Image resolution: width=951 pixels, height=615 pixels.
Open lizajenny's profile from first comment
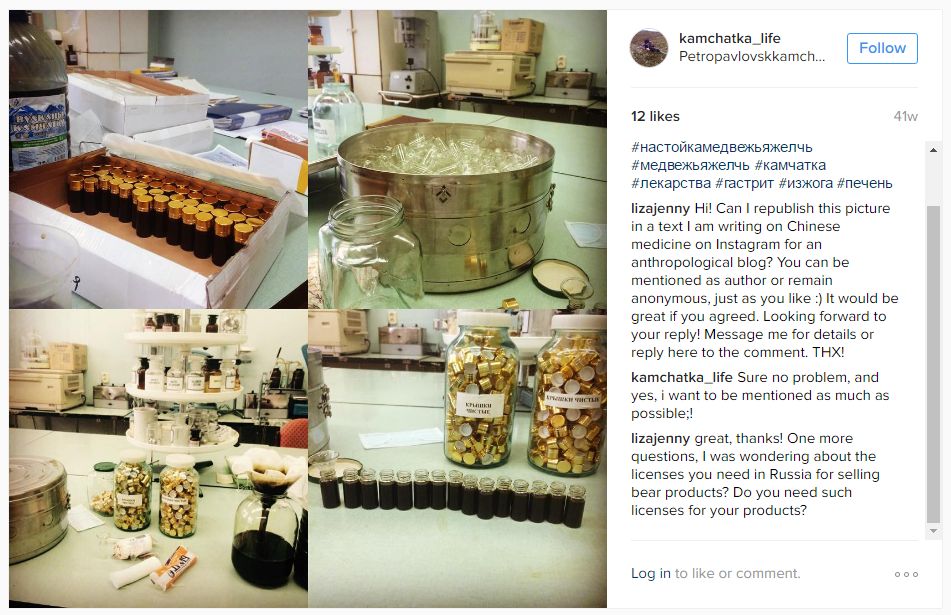click(x=660, y=208)
